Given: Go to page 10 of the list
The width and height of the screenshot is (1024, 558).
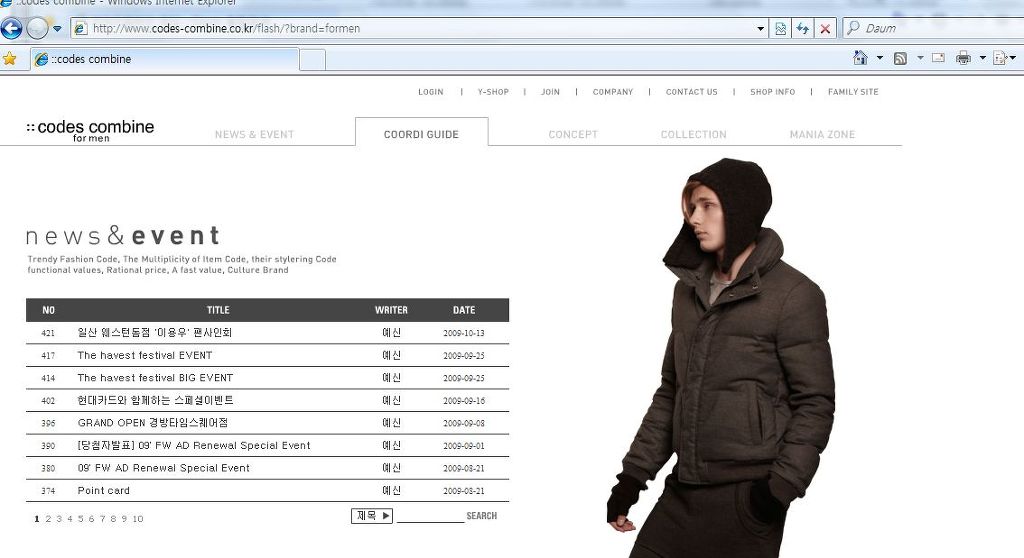Looking at the screenshot, I should 138,519.
